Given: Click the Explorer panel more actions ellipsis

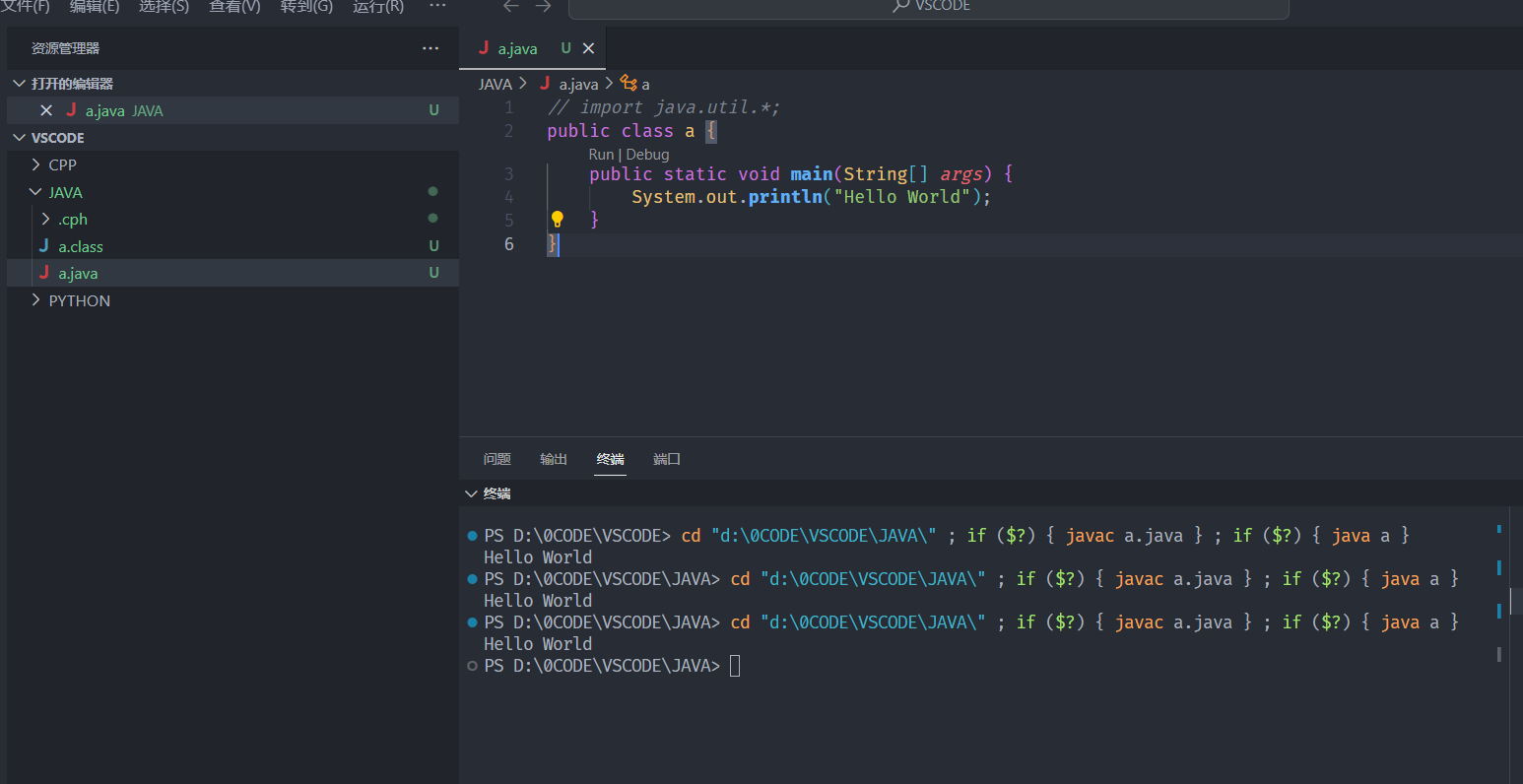Looking at the screenshot, I should [x=430, y=48].
